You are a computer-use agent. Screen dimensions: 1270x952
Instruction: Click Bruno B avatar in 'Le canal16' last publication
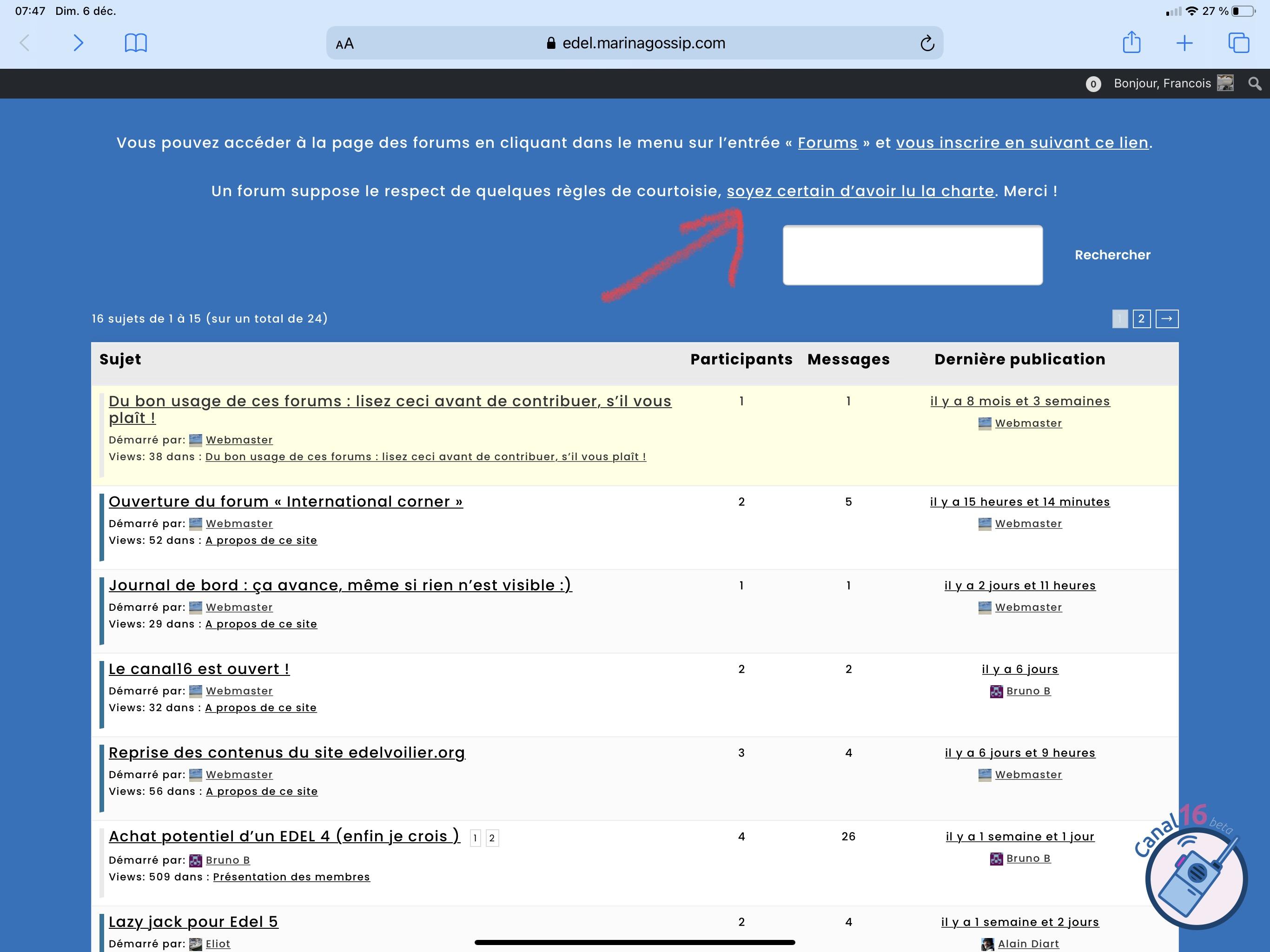(996, 691)
